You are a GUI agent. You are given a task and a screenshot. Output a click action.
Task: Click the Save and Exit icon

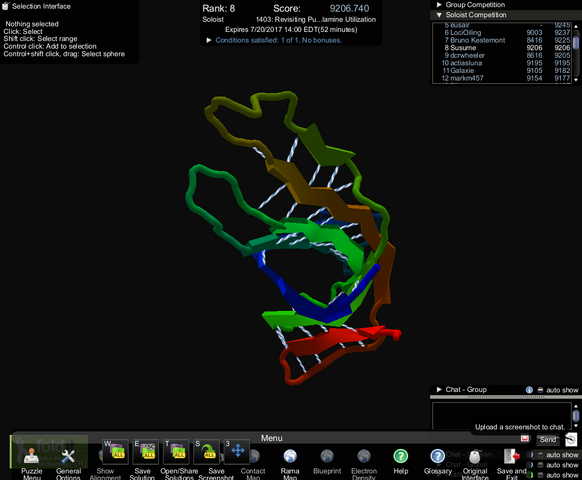(x=511, y=457)
